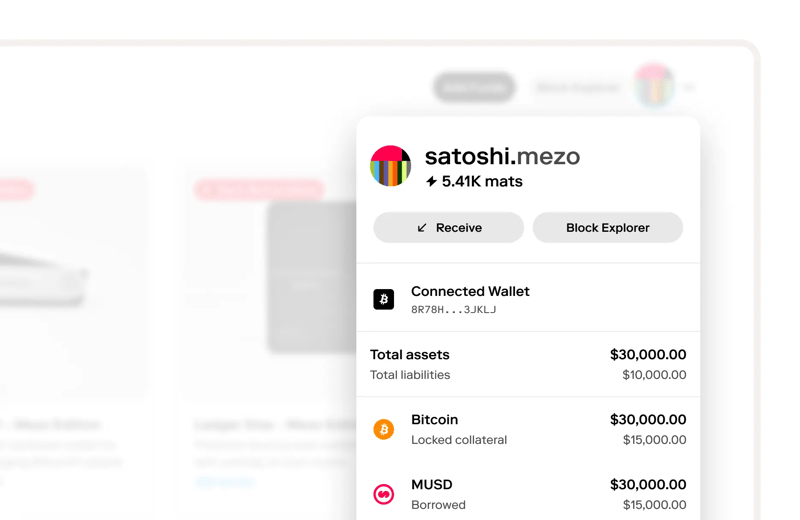This screenshot has height=520, width=800.
Task: Click the Receive arrow icon
Action: point(422,228)
